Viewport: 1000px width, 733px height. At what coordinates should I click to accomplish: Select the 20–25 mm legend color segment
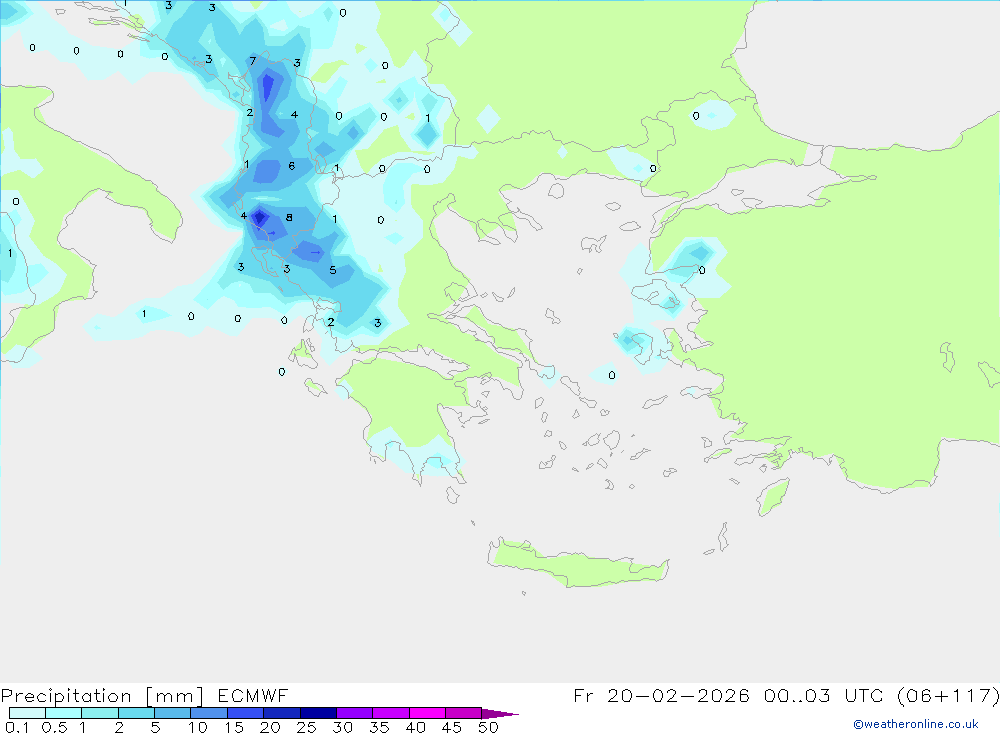tap(281, 713)
